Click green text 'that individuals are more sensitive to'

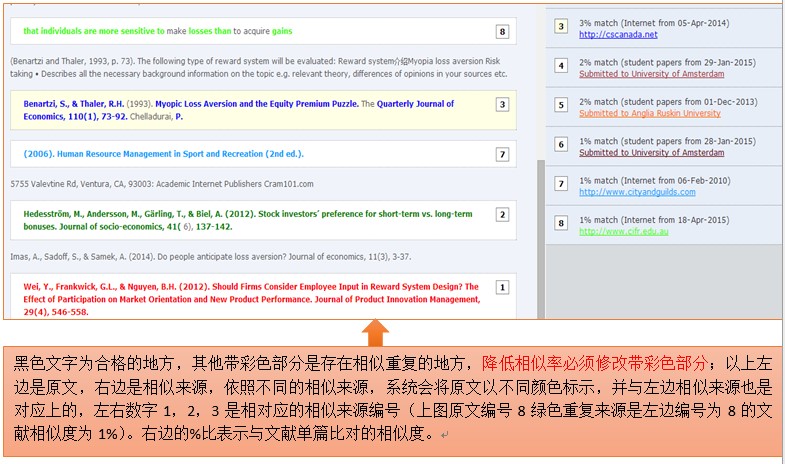[94, 31]
